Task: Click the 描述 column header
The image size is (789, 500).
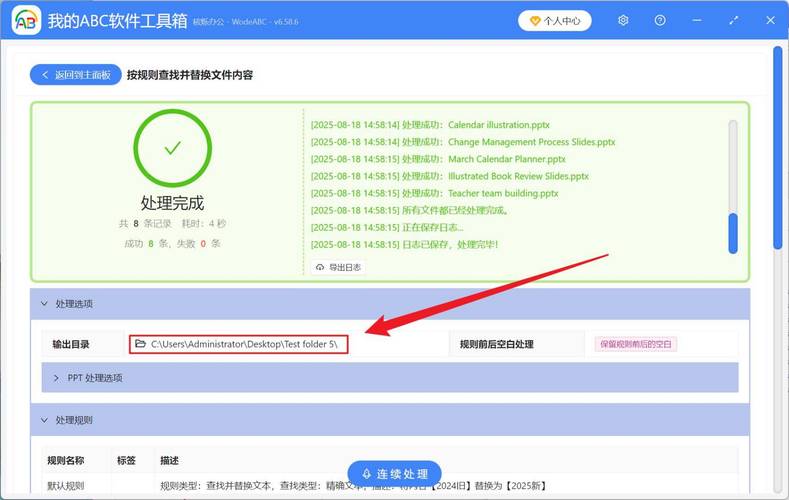Action: tap(169, 460)
